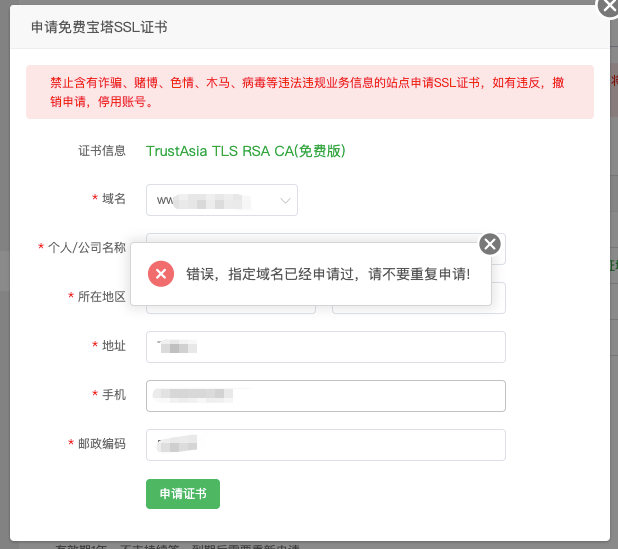
Task: Click into the 手机 phone number field
Action: [325, 396]
